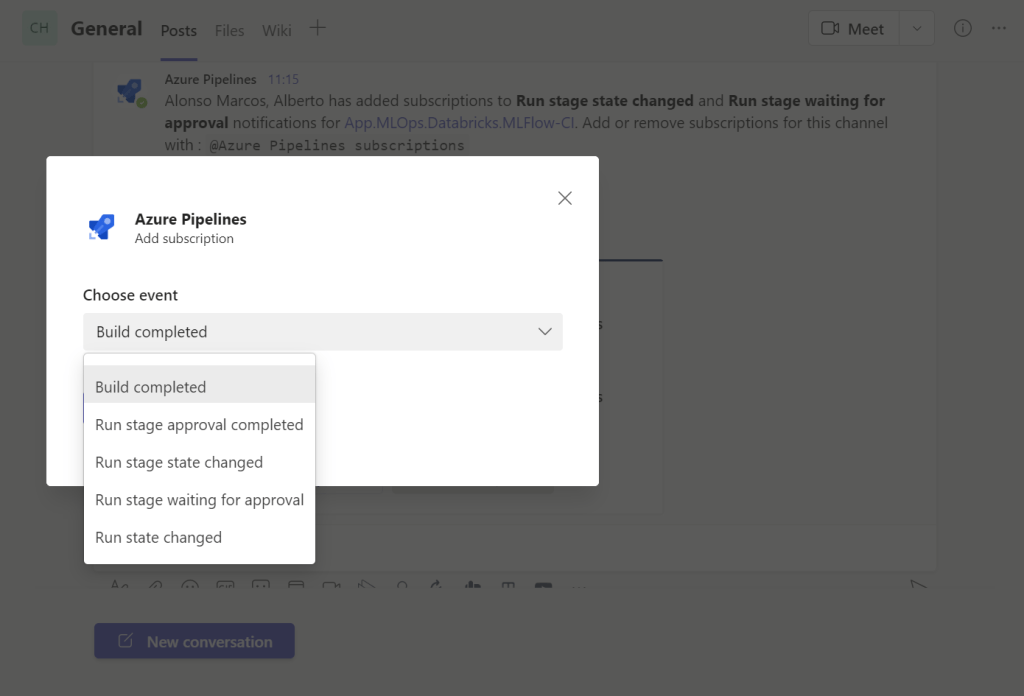The width and height of the screenshot is (1024, 696).
Task: Click the send message arrow icon
Action: tap(918, 586)
